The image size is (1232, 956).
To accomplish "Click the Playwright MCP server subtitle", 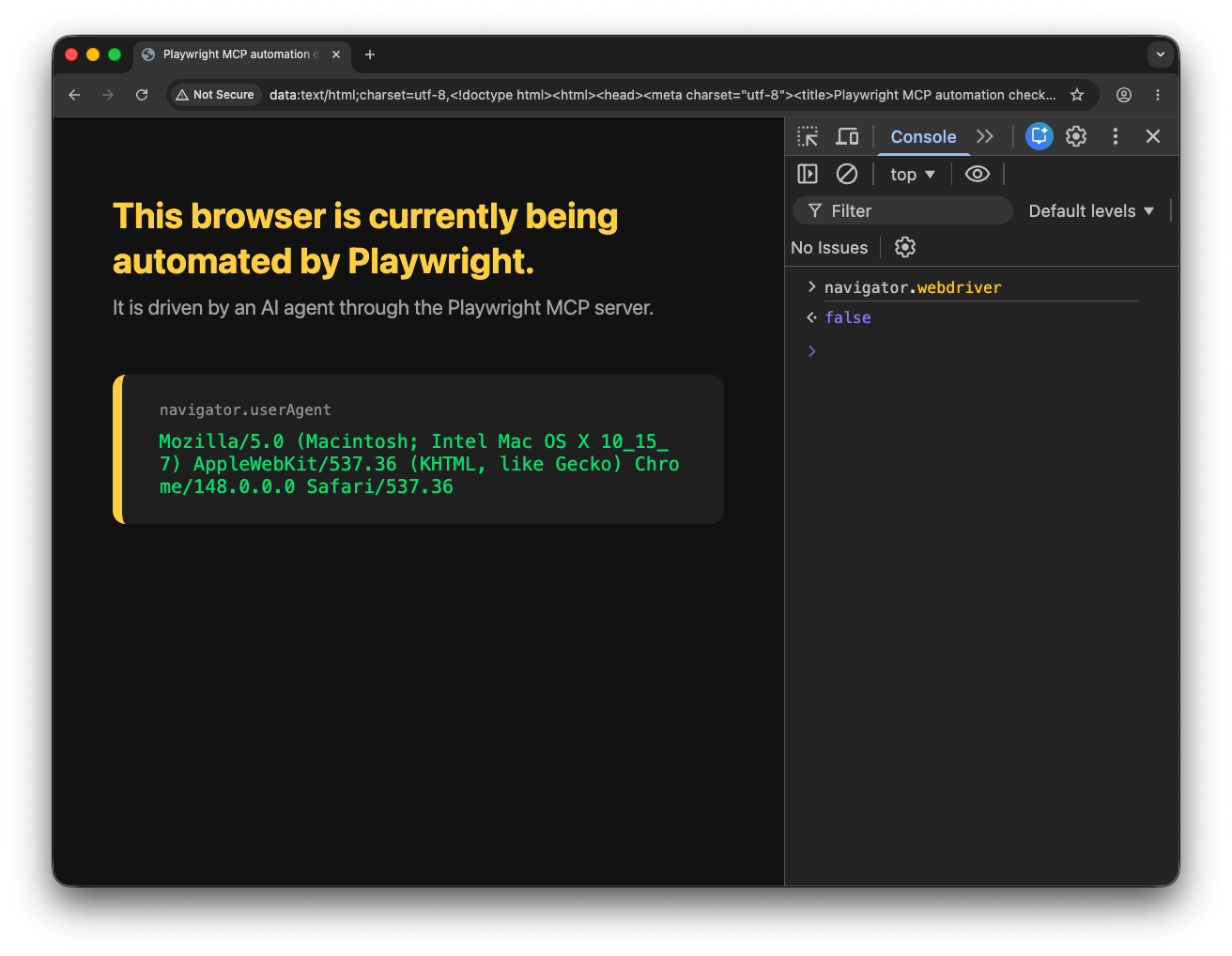I will coord(383,308).
